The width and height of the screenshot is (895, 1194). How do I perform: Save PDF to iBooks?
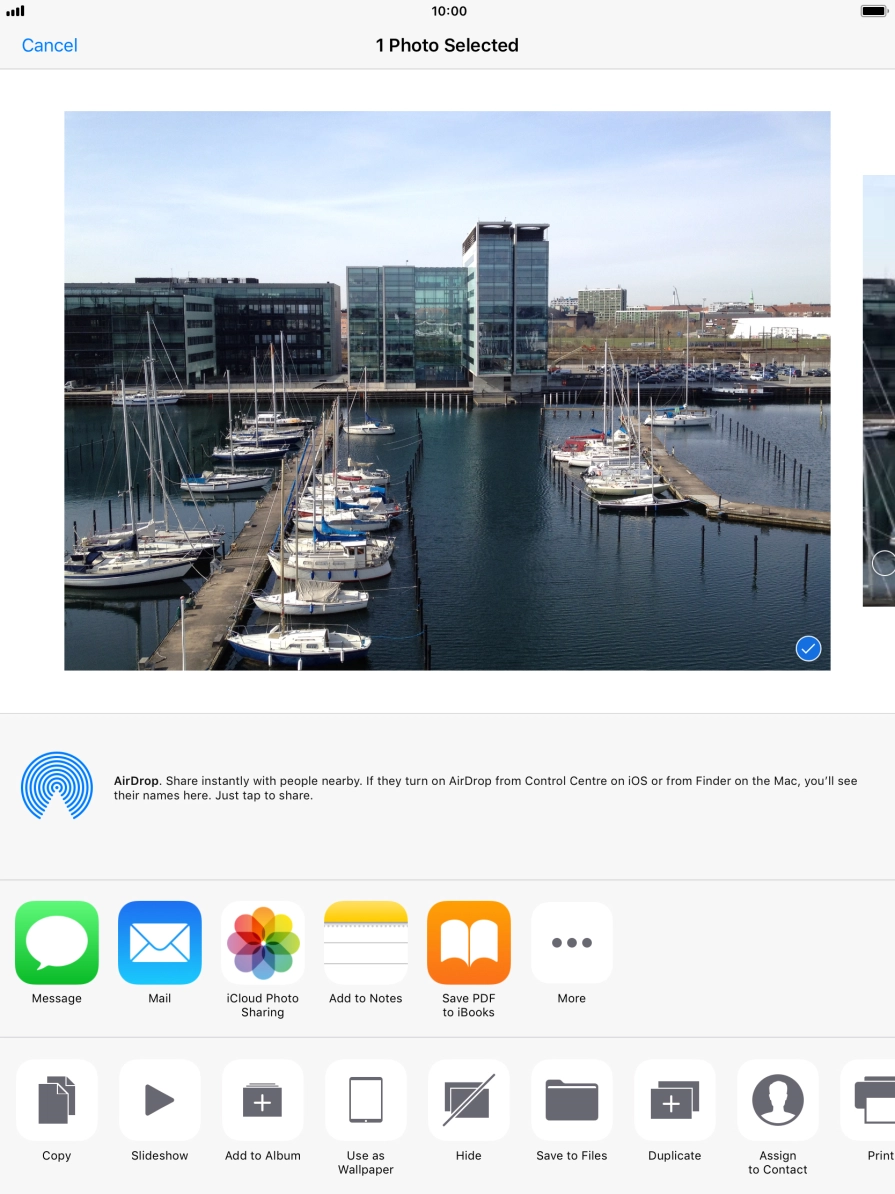tap(469, 943)
